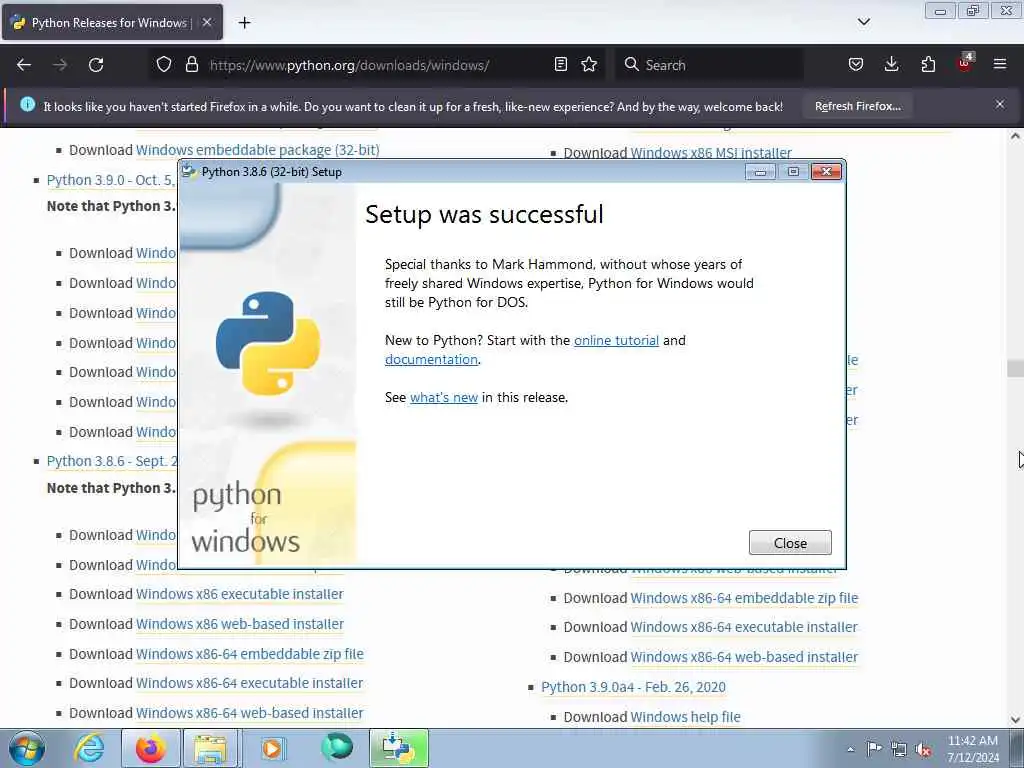Show hidden system tray icons arrow
This screenshot has width=1024, height=768.
pos(850,749)
